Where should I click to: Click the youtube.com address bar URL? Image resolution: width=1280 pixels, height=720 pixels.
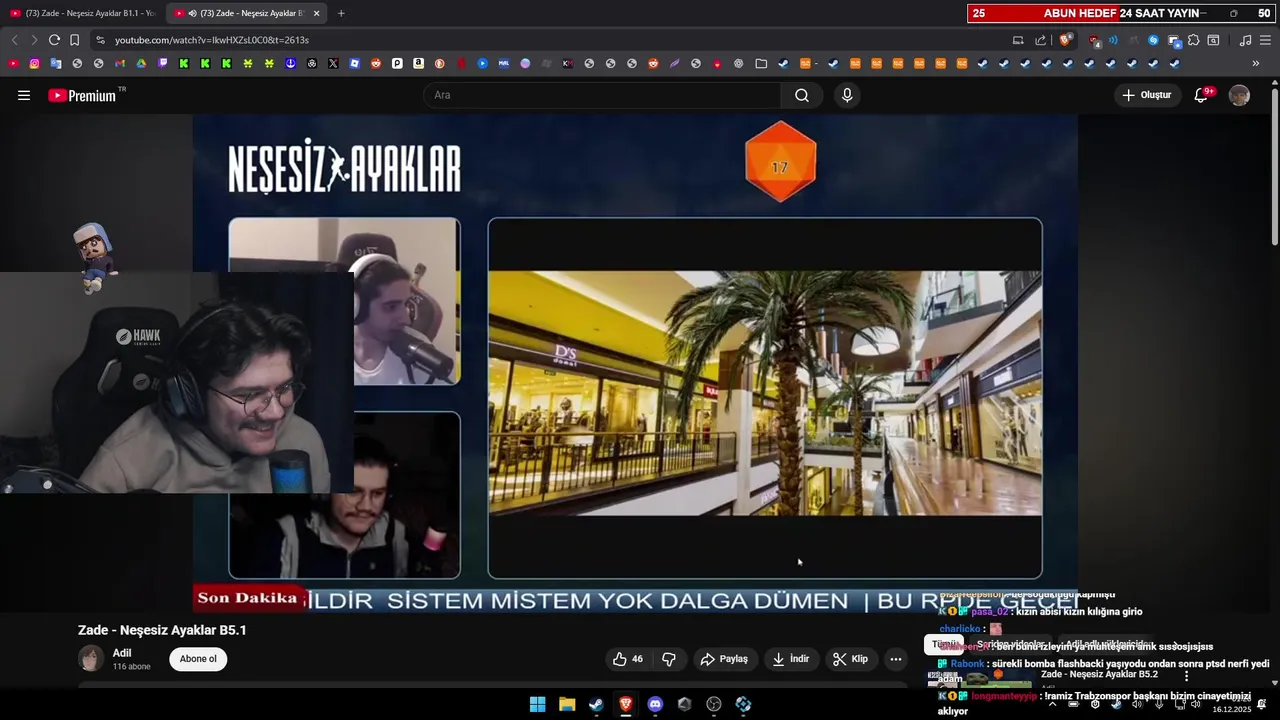(212, 40)
